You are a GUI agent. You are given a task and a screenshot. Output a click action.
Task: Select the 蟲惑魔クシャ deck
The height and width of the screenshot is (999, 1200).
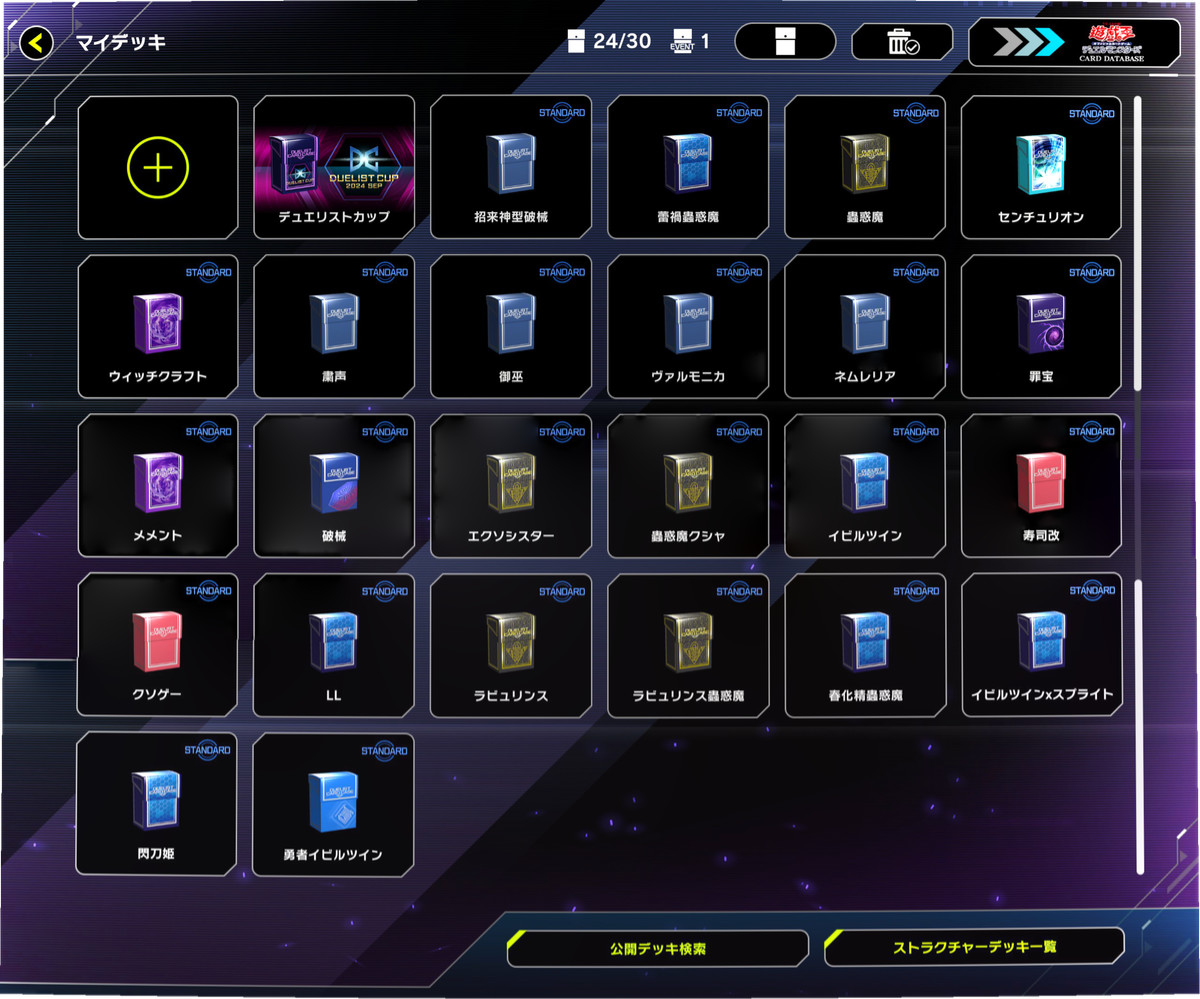(x=688, y=486)
